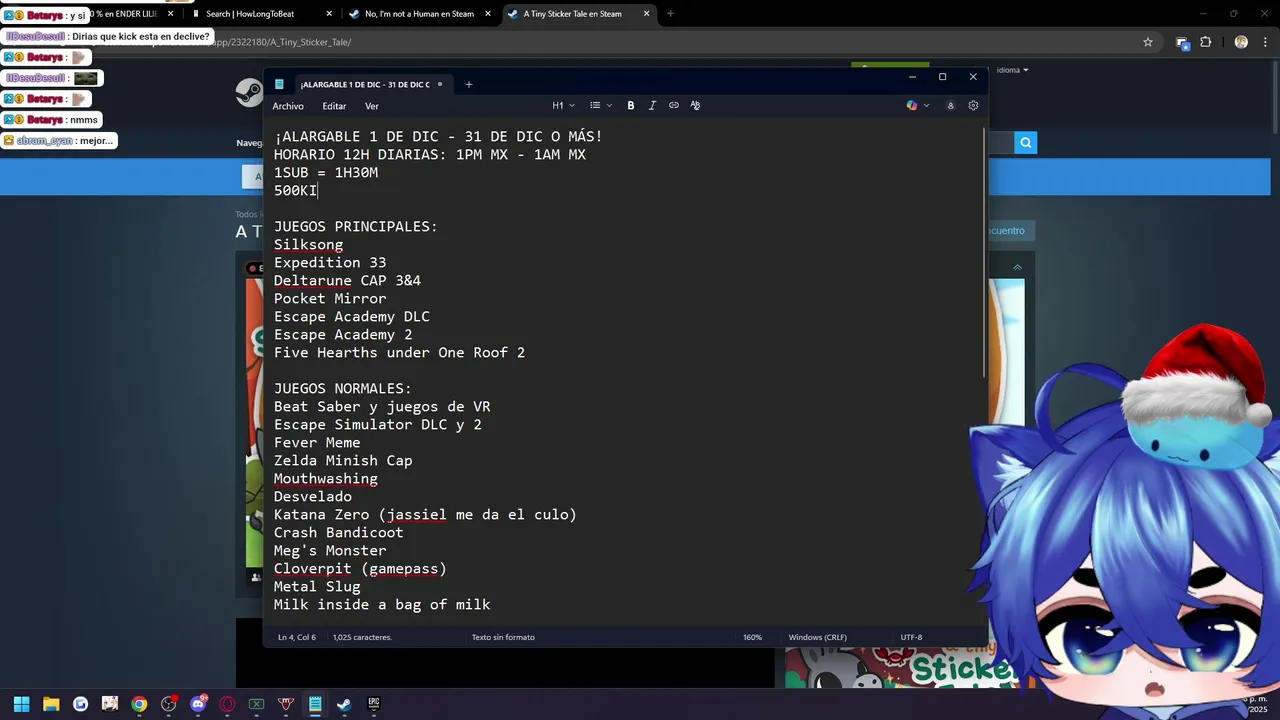Click the text line 'Pocket Mirror'
1280x720 pixels.
[330, 299]
